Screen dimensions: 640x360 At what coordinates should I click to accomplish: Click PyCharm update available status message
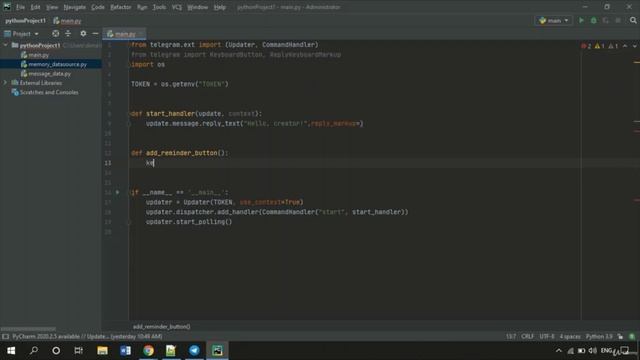tap(87, 337)
